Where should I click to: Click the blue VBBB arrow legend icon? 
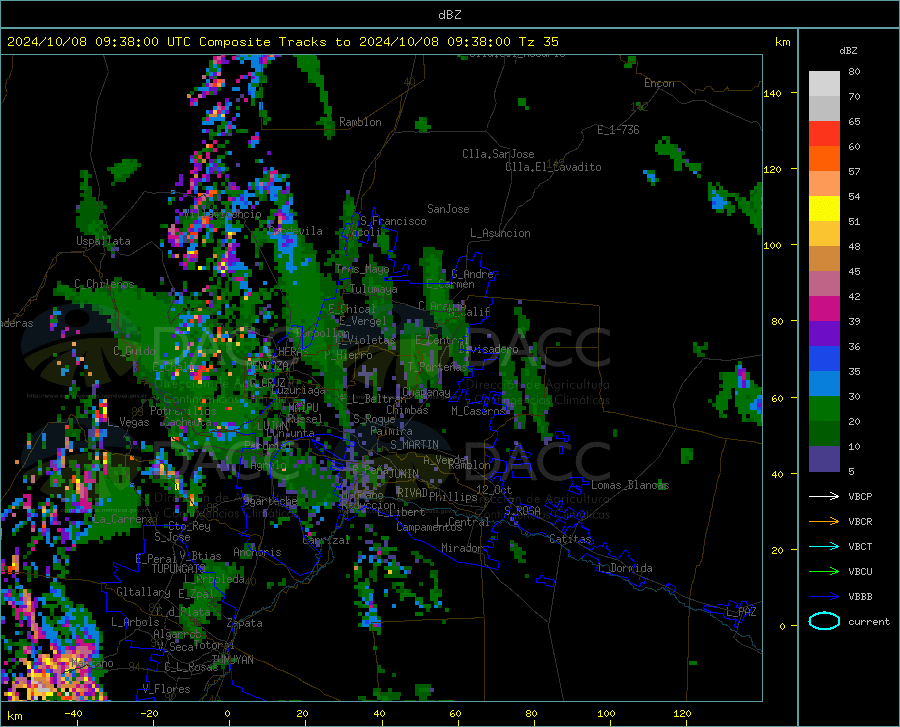point(824,597)
